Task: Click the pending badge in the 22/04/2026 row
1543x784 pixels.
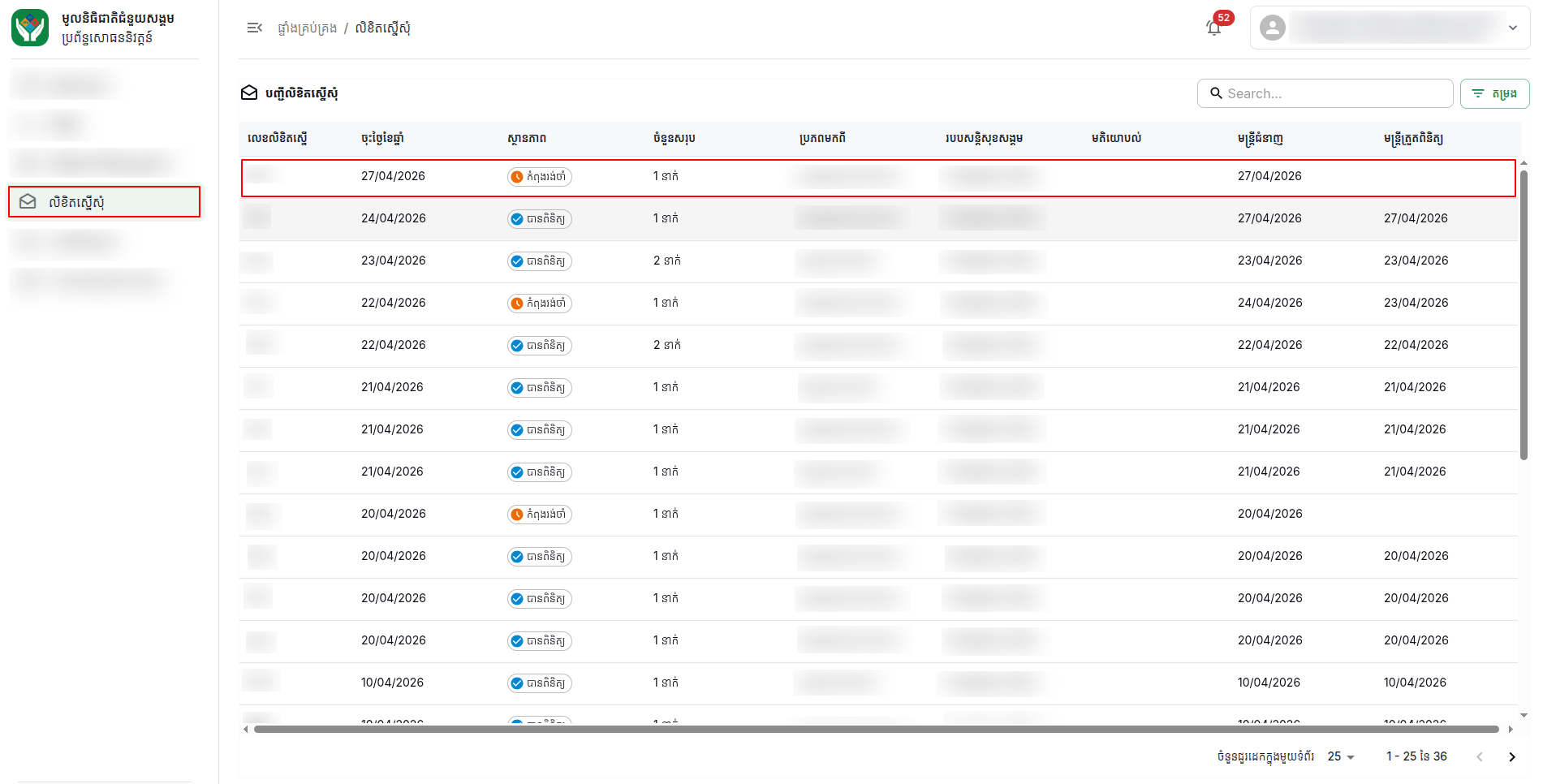Action: coord(540,303)
